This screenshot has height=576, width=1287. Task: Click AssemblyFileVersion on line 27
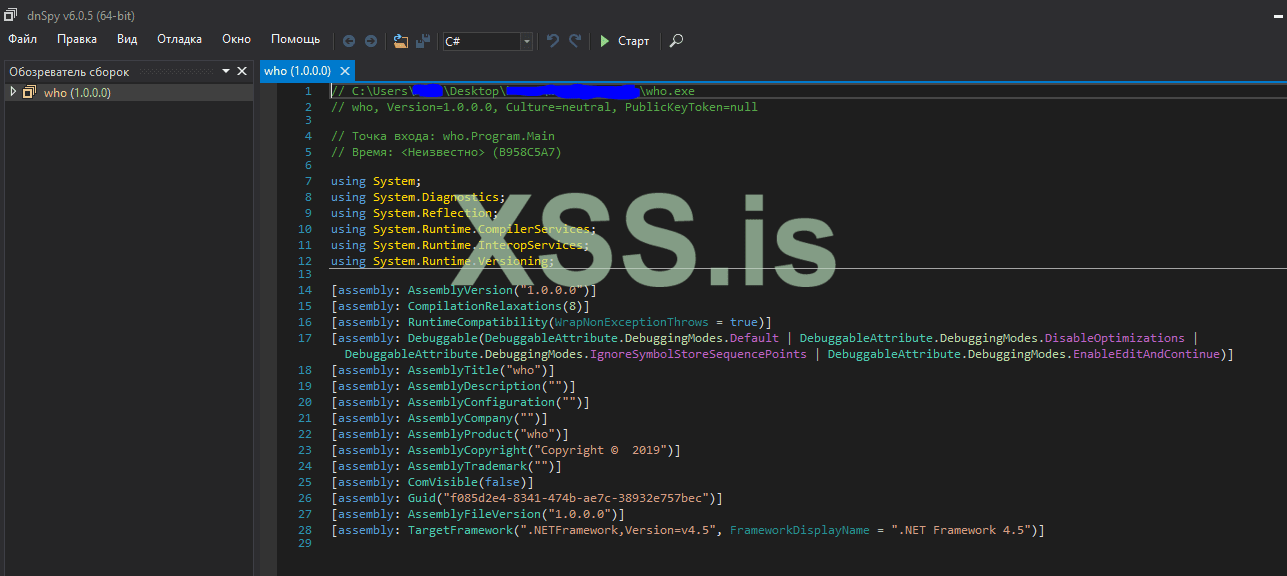click(474, 514)
